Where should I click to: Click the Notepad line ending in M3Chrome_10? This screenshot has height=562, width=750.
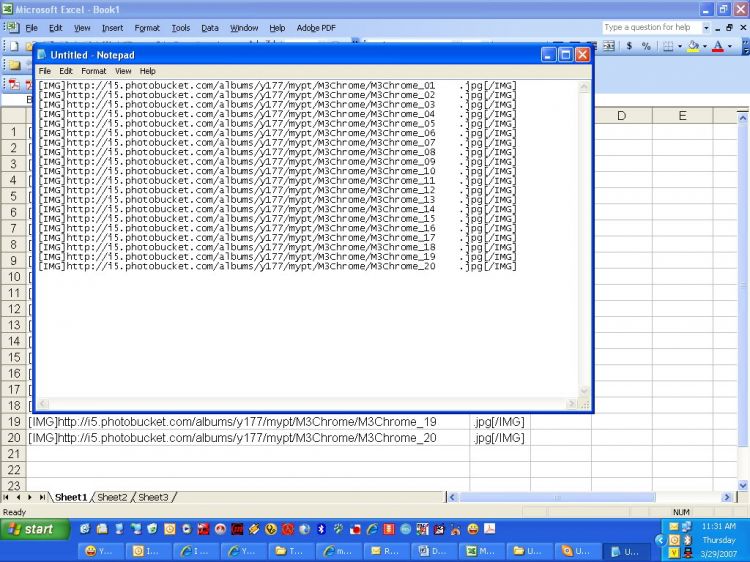[277, 171]
